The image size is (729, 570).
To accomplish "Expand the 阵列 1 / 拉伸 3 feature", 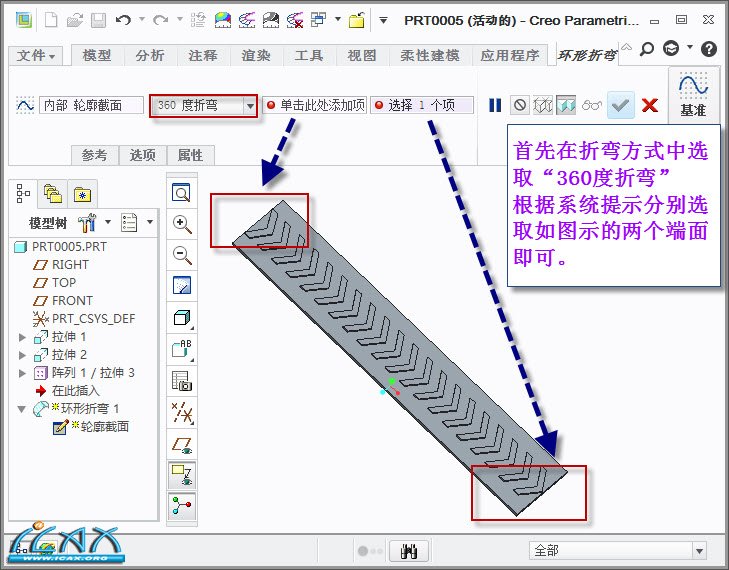I will tap(22, 373).
